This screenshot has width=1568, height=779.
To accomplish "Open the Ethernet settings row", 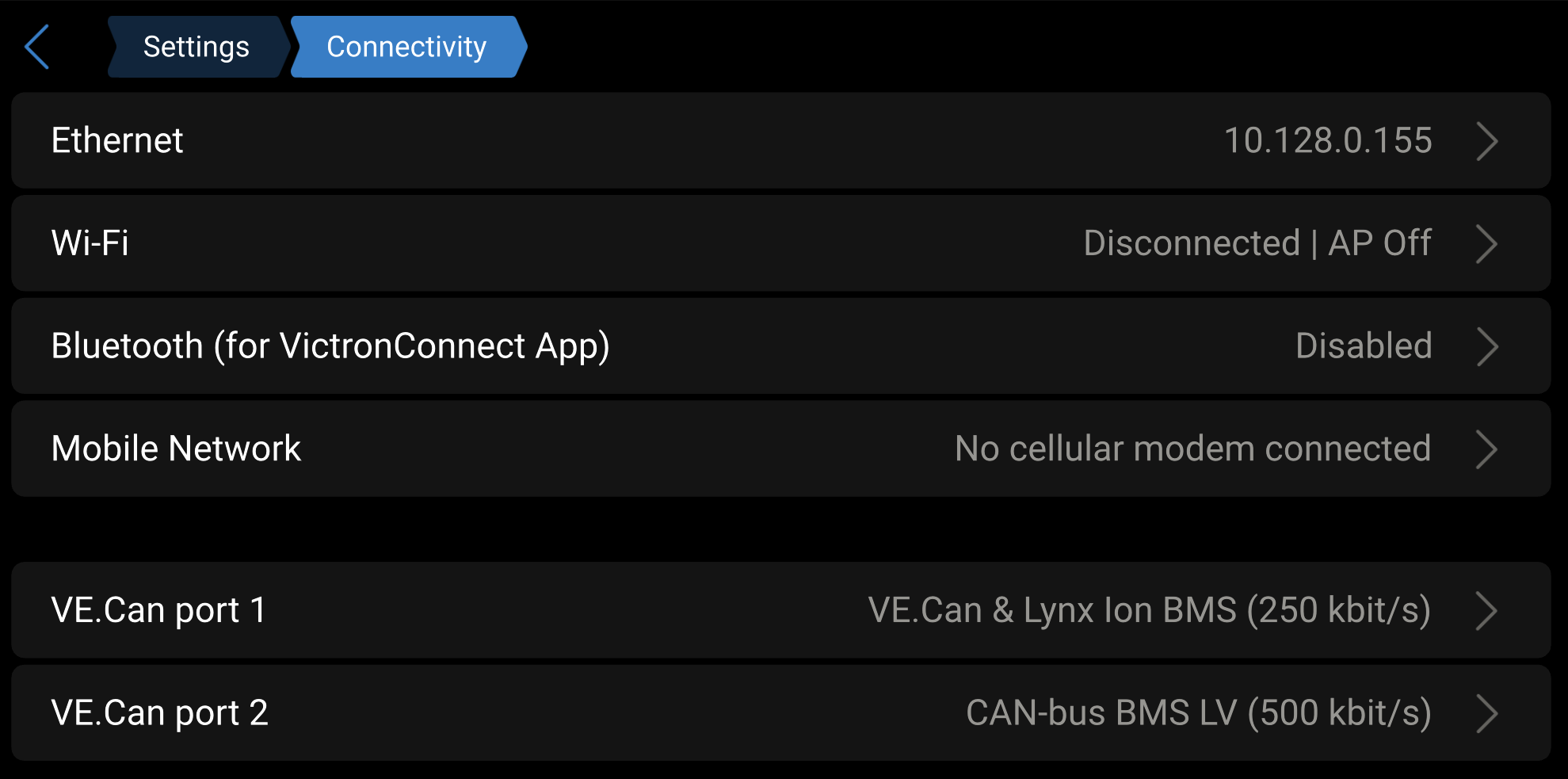I will click(x=117, y=140).
